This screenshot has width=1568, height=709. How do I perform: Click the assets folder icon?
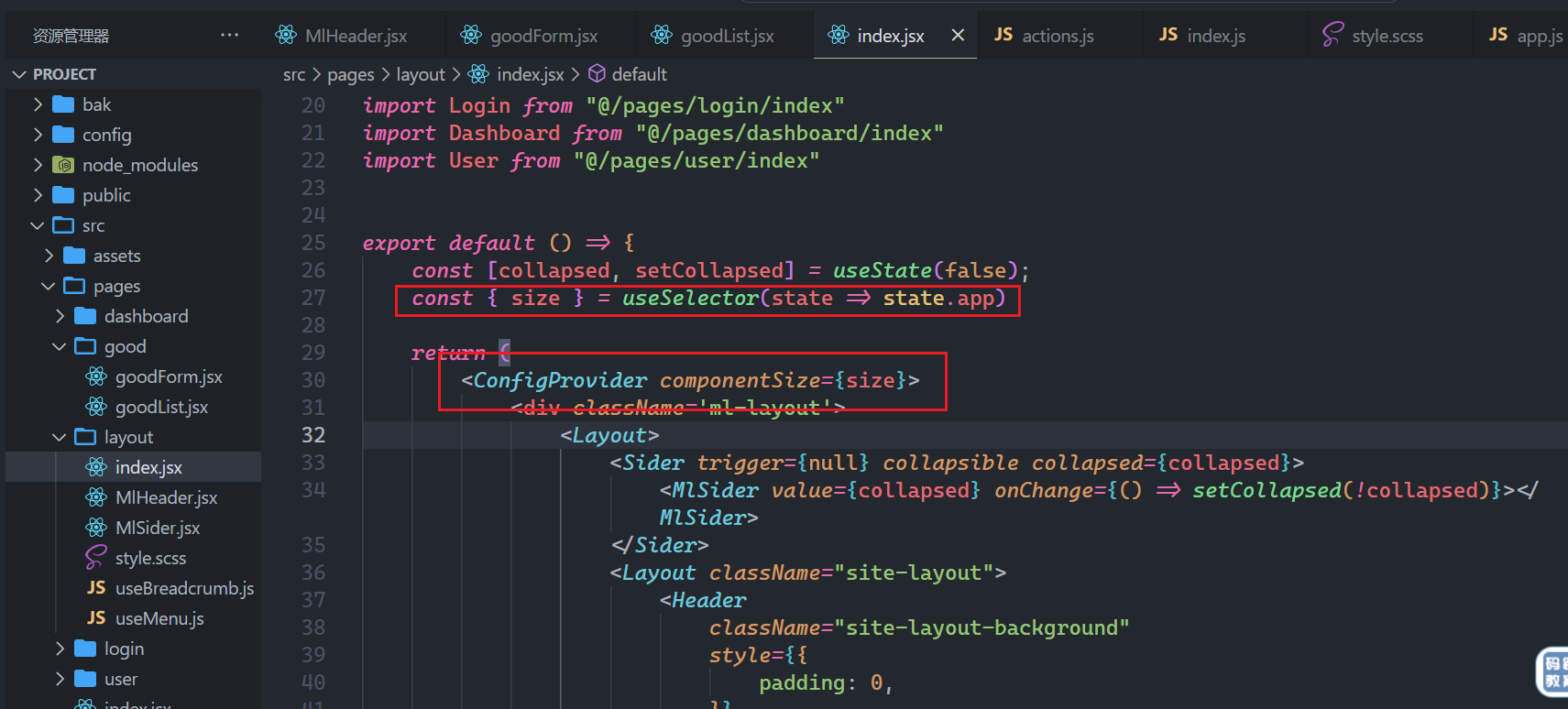(74, 256)
